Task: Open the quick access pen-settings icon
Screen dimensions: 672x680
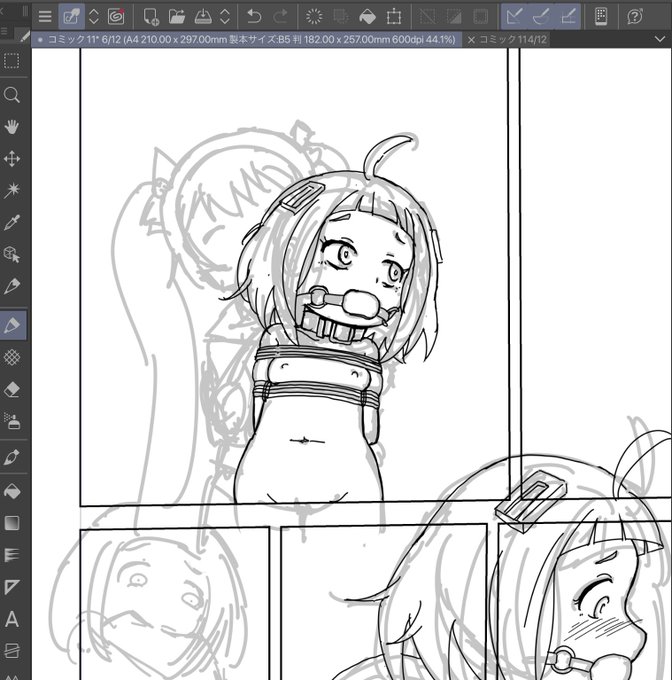Action: pyautogui.click(x=72, y=16)
